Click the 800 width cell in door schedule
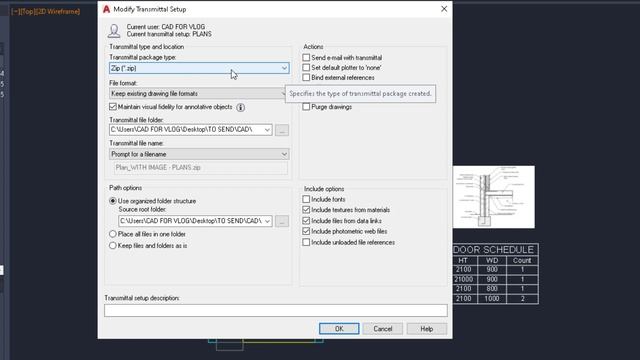This screenshot has width=640, height=360. pos(492,289)
